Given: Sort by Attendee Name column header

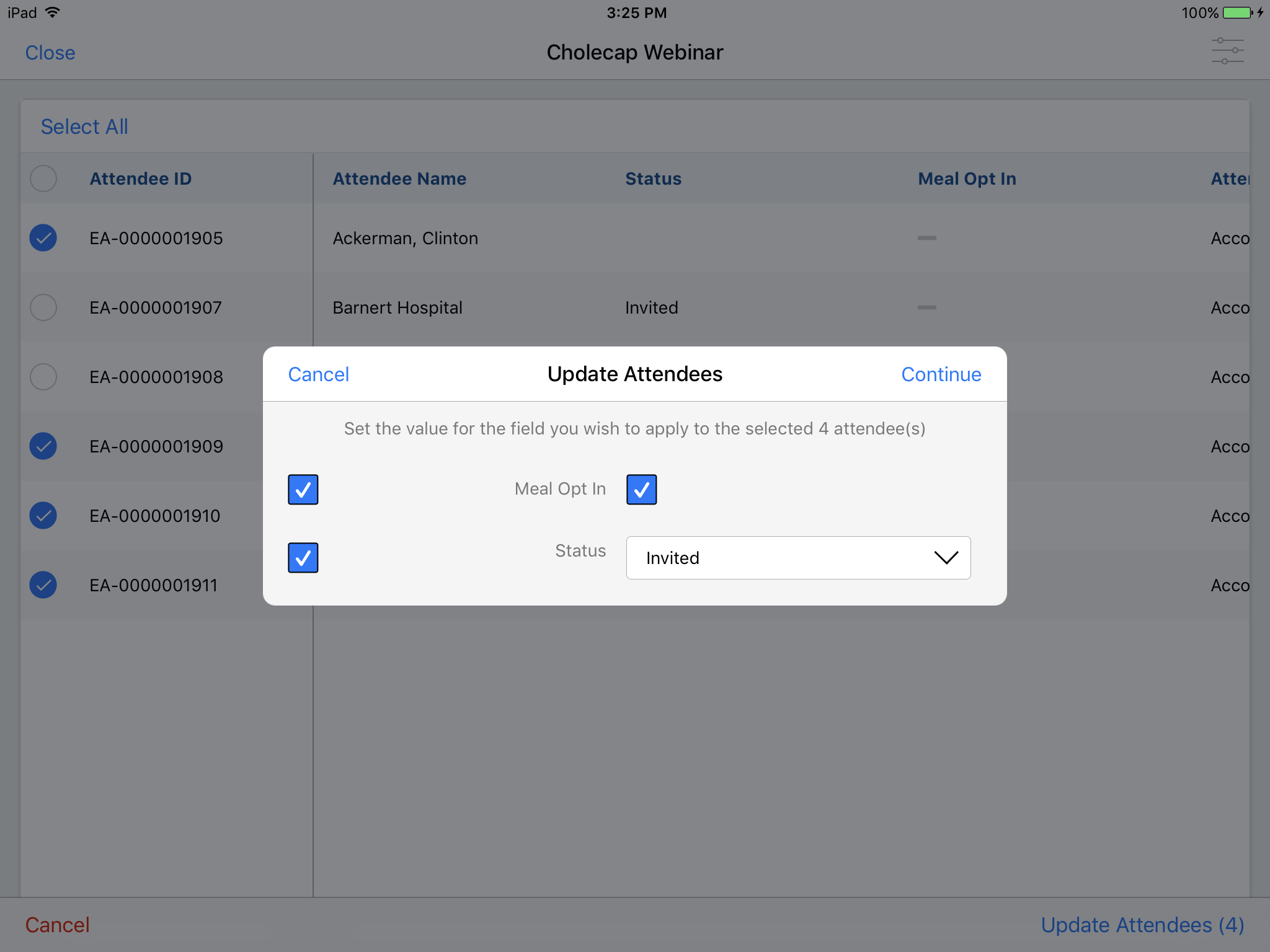Looking at the screenshot, I should [399, 178].
